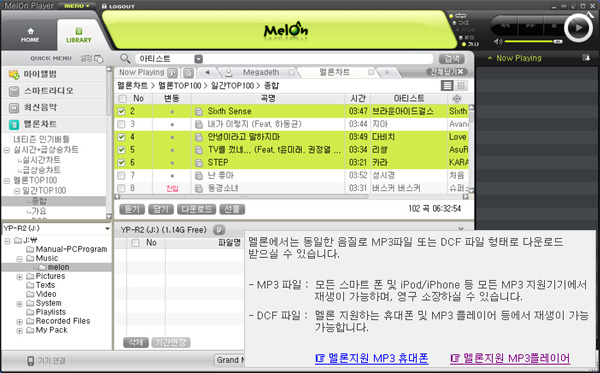Switch to the Megadeth tab
Image resolution: width=600 pixels, height=373 pixels.
pyautogui.click(x=261, y=72)
